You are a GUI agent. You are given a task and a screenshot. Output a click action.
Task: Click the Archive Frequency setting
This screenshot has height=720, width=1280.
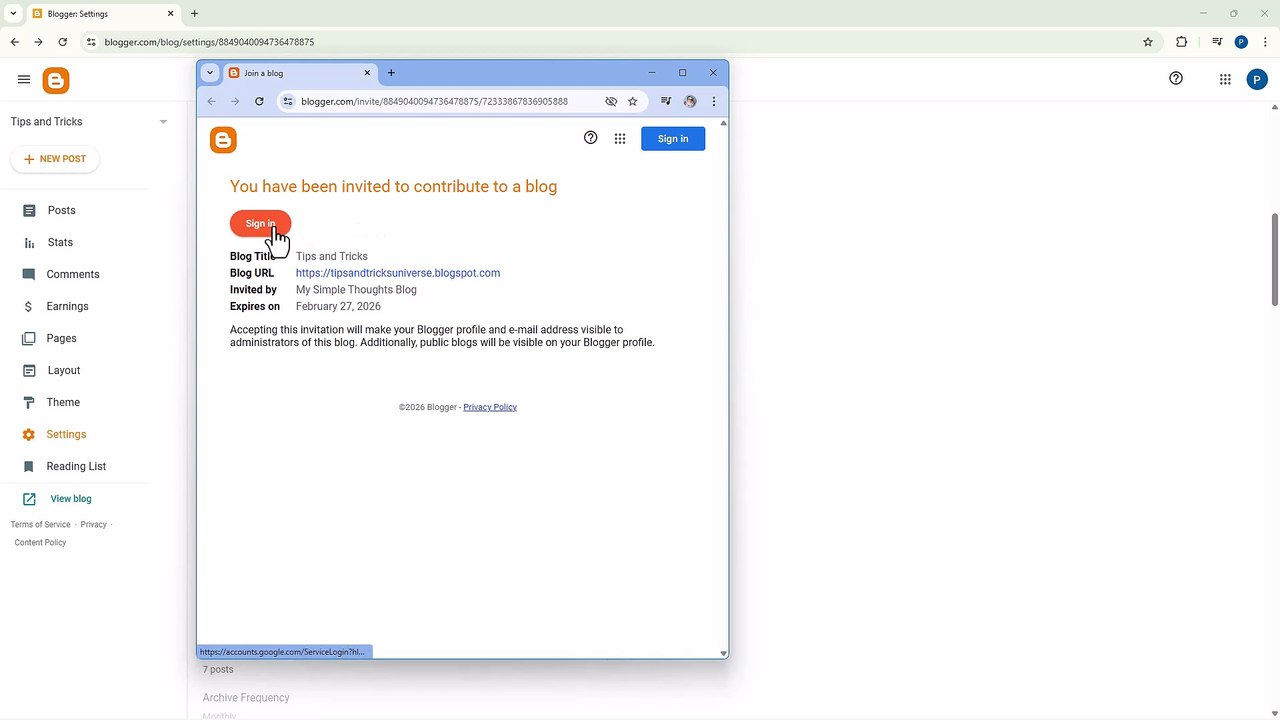click(246, 698)
